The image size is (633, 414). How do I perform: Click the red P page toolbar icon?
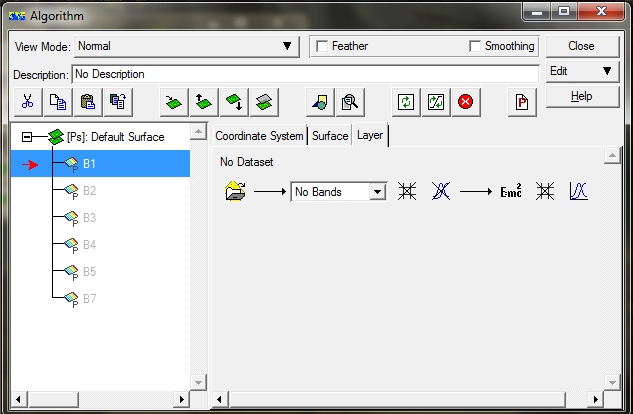[522, 102]
